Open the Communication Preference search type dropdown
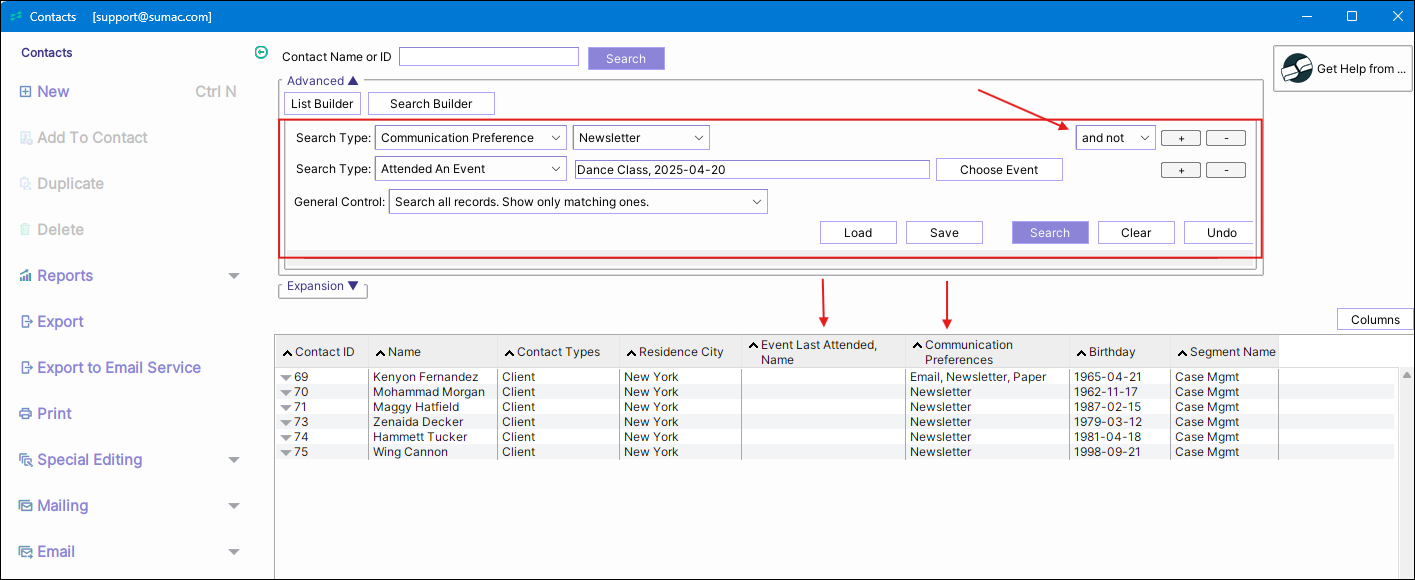The height and width of the screenshot is (580, 1415). [470, 138]
